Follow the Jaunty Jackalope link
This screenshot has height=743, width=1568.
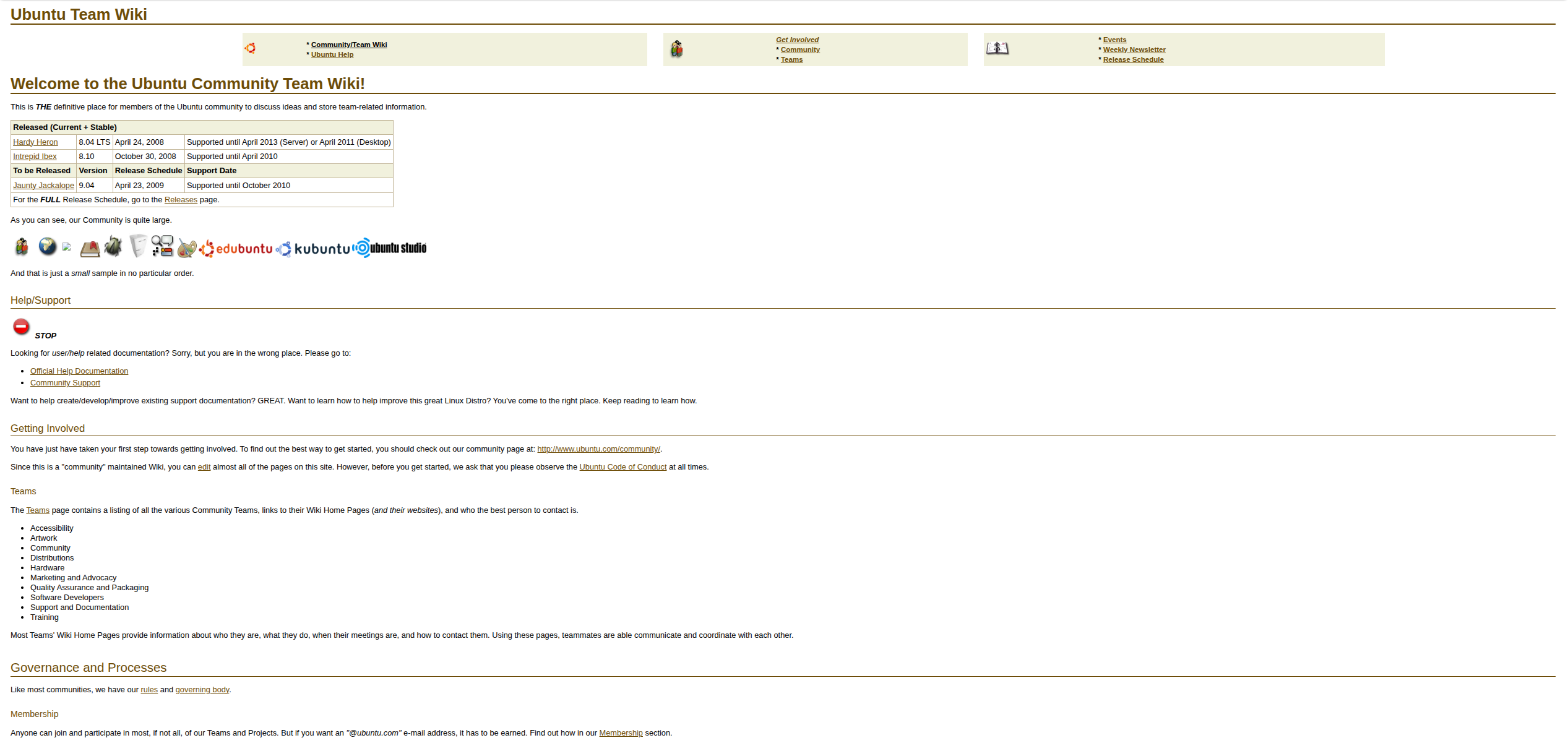(x=43, y=186)
